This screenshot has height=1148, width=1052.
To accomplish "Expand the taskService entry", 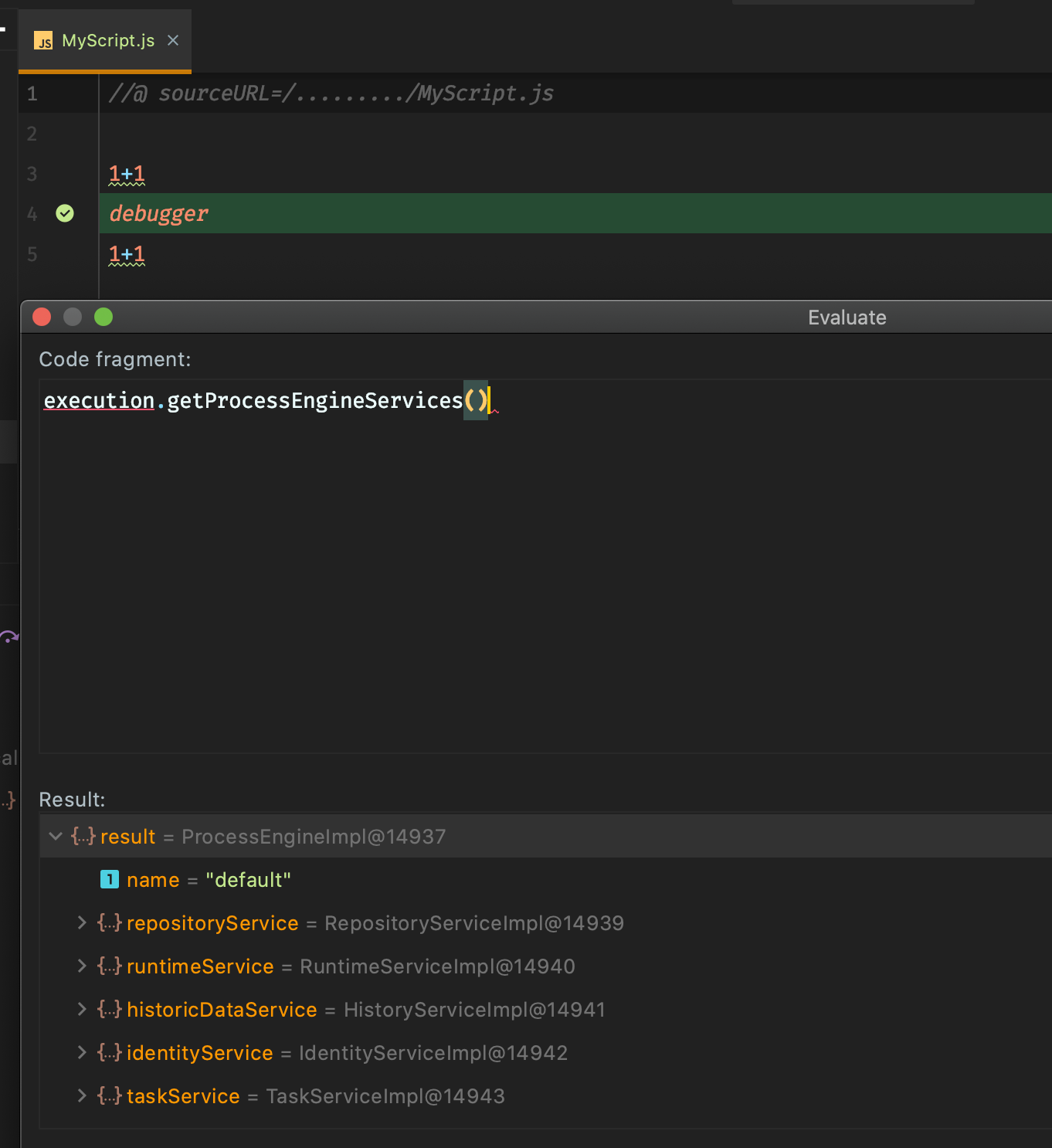I will point(82,1095).
